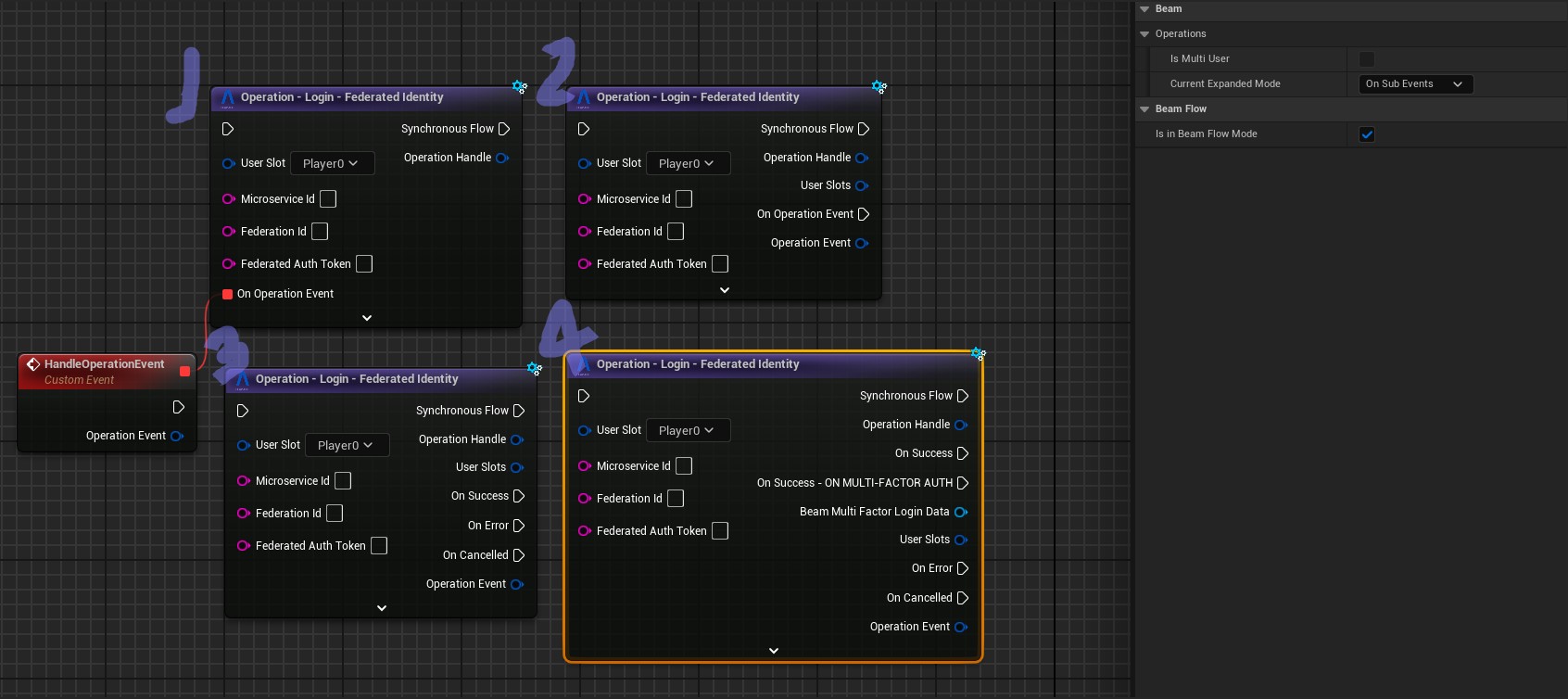The height and width of the screenshot is (699, 1568).
Task: Open User Slot Player0 dropdown in node 4
Action: [687, 430]
